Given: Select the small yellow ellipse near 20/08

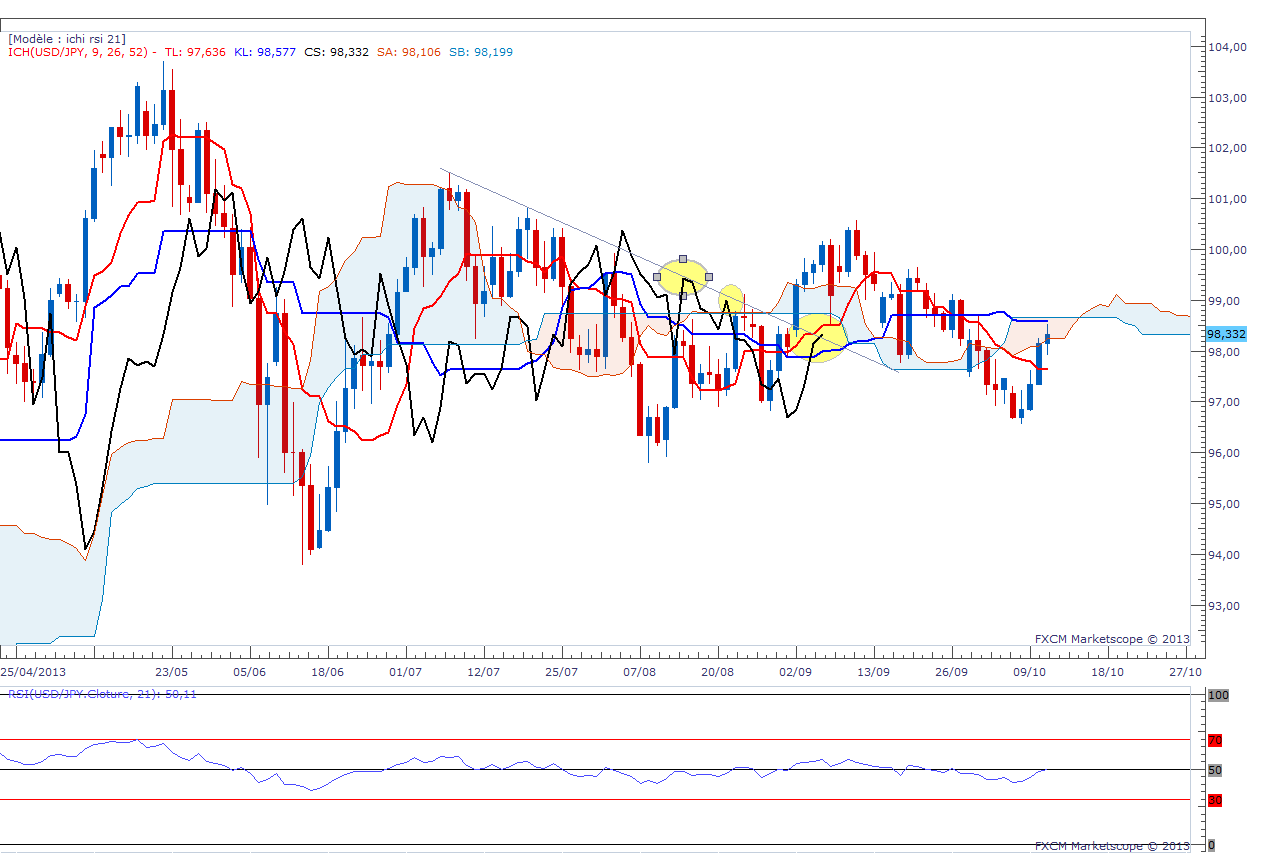Looking at the screenshot, I should pos(732,298).
